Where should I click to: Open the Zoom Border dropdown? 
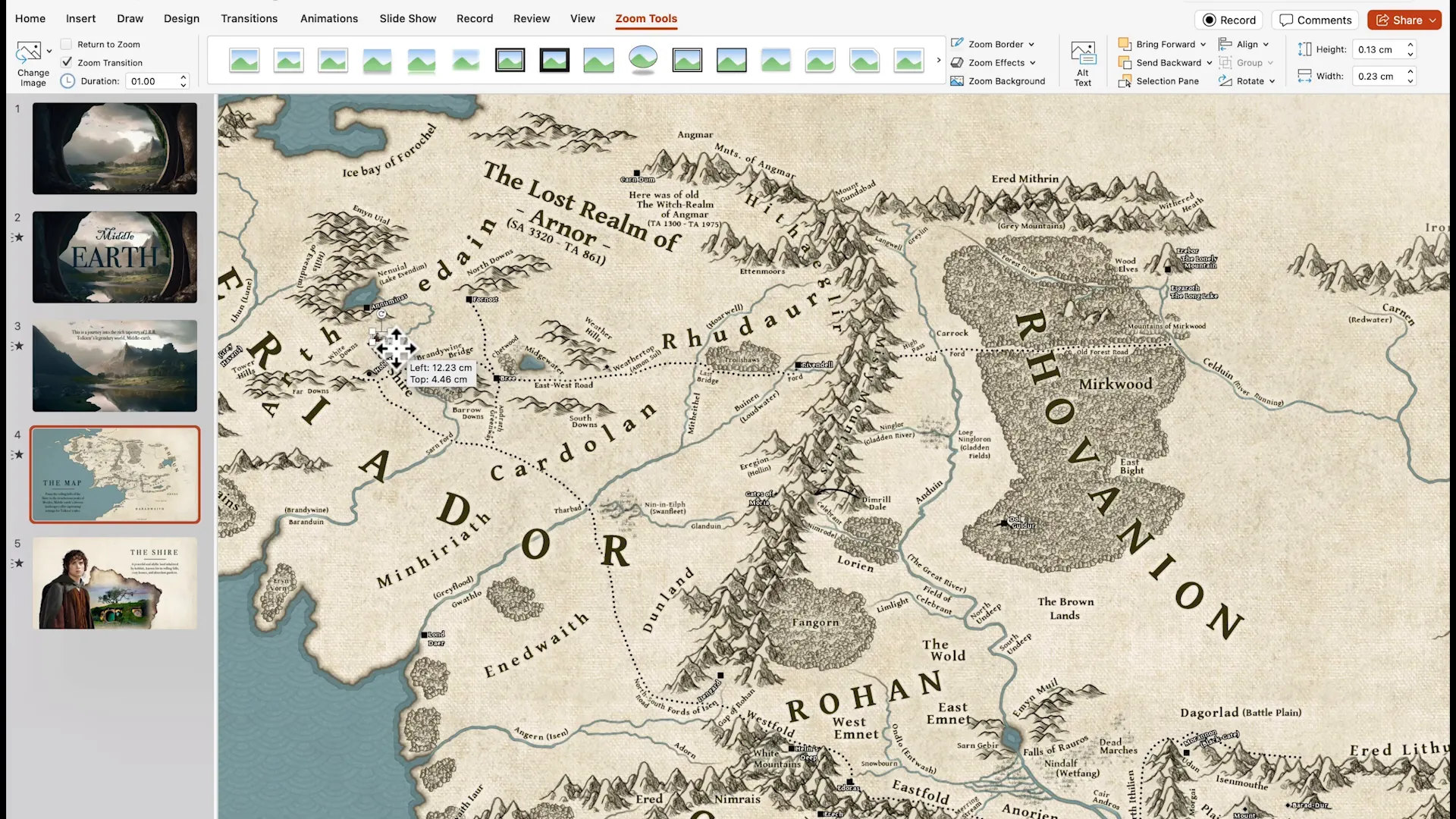point(993,44)
